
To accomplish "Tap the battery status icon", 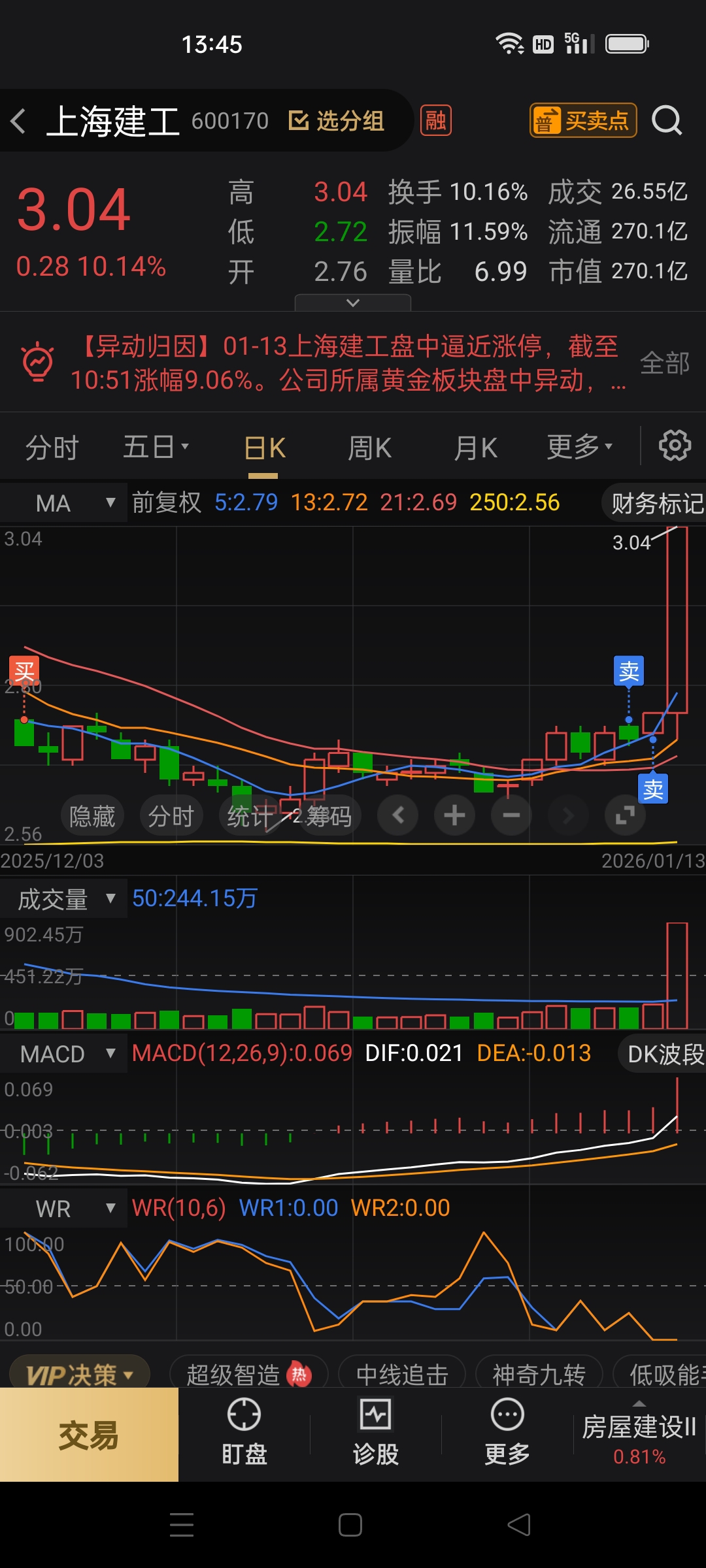I will tap(627, 44).
